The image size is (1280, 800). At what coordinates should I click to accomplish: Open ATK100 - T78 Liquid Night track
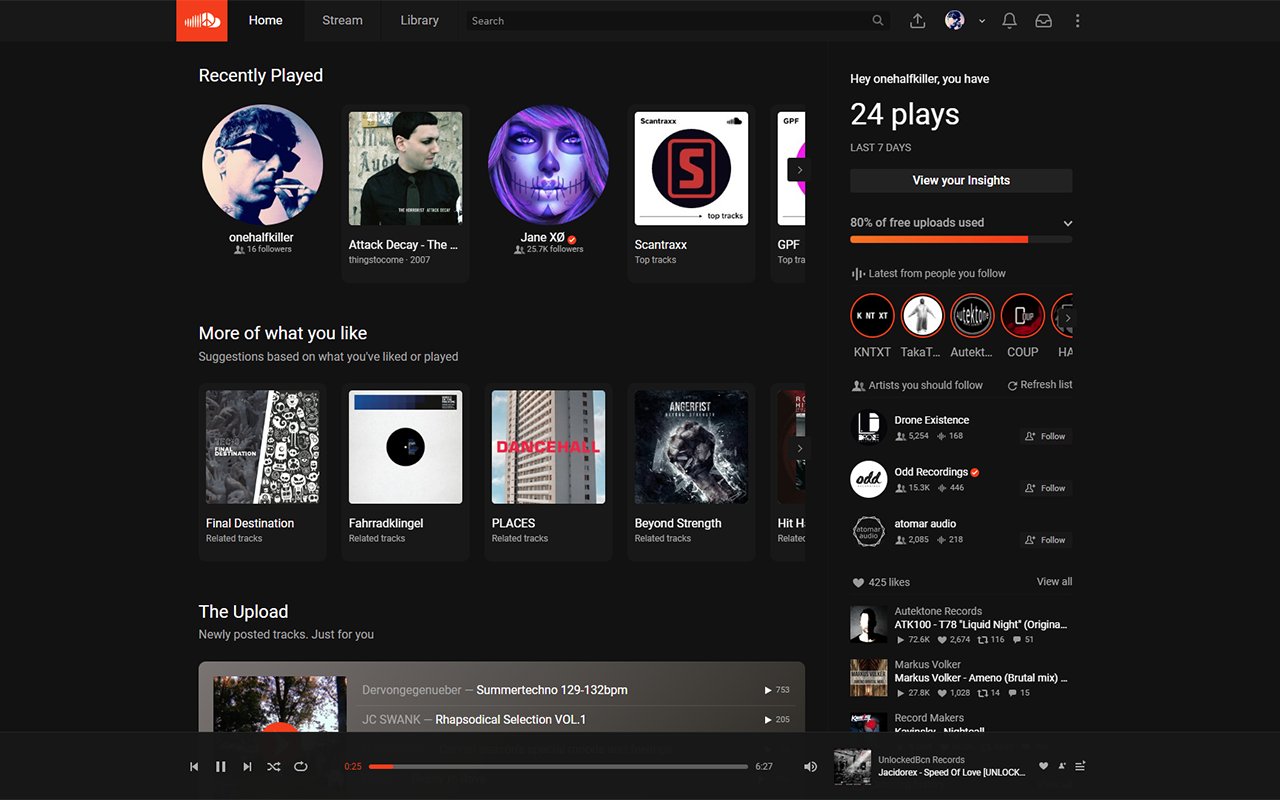[980, 624]
